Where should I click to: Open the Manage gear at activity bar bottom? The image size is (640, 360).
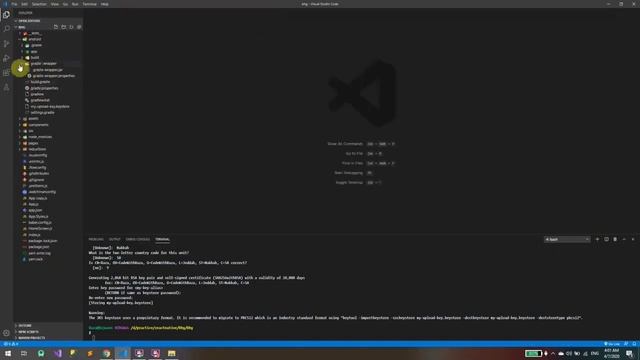[6, 333]
